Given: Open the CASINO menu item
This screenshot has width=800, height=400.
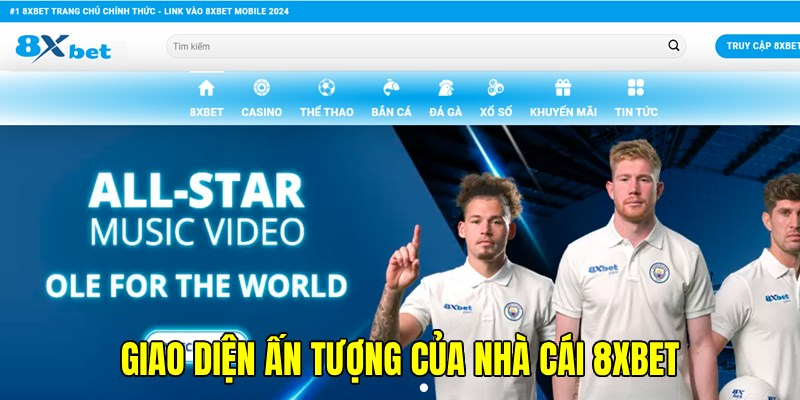Looking at the screenshot, I should point(262,112).
